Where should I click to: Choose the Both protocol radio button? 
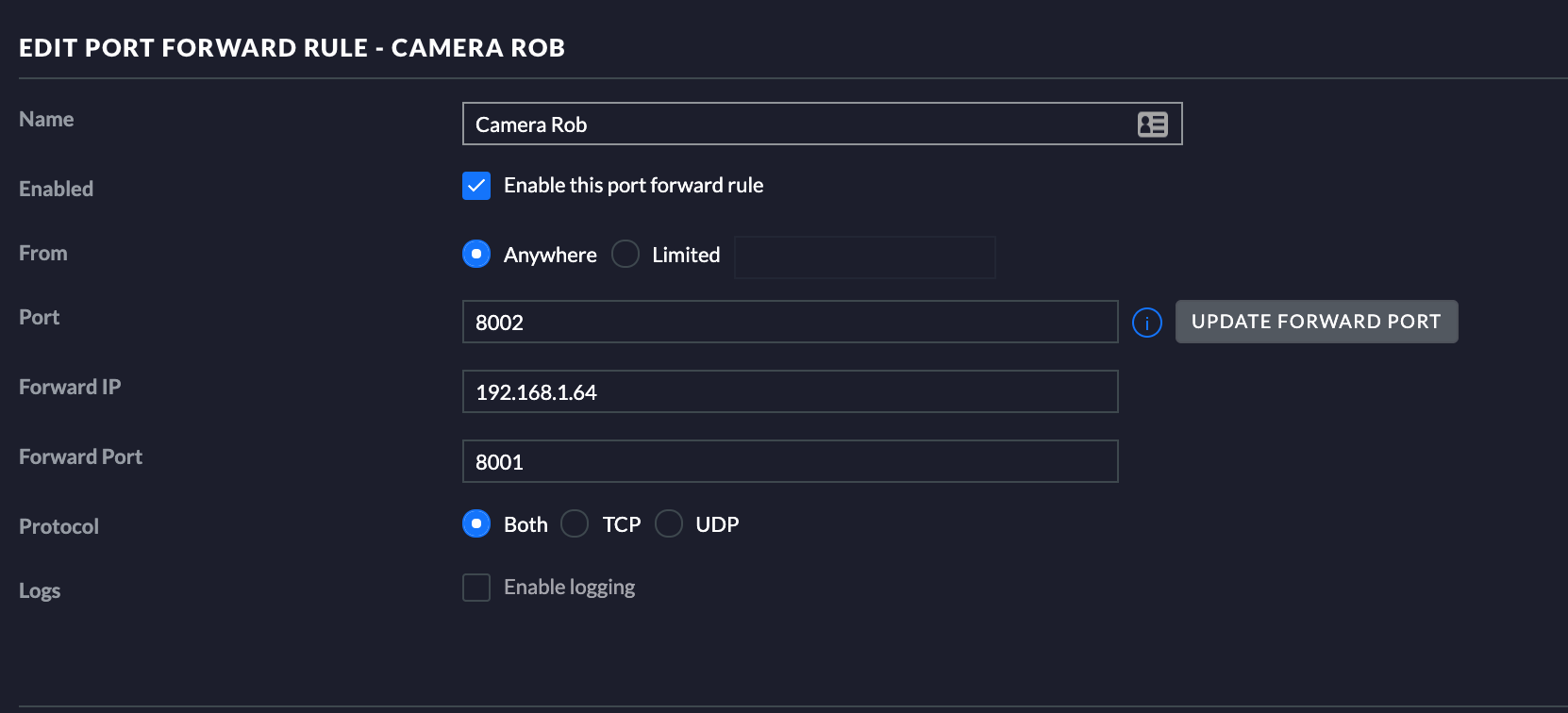pyautogui.click(x=476, y=523)
